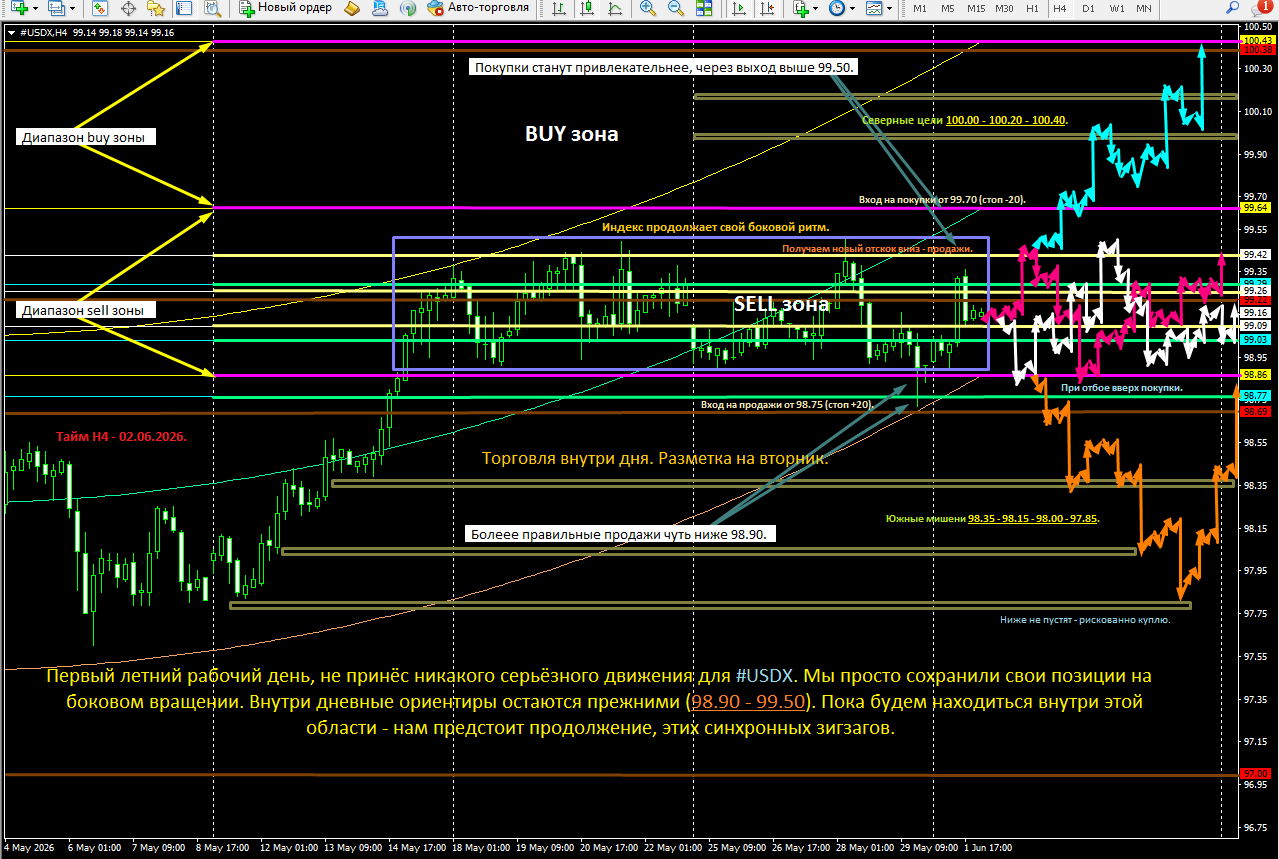Switch chart to bar chart
The height and width of the screenshot is (859, 1279).
[x=557, y=8]
